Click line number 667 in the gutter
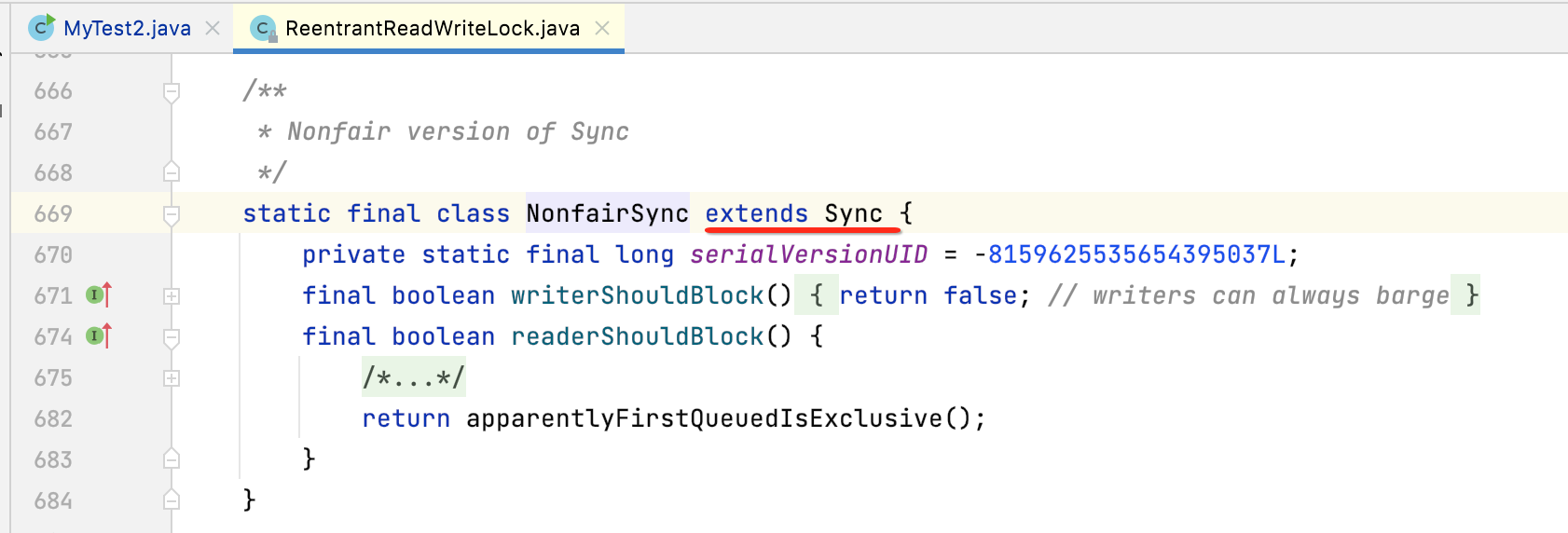Screen dimensions: 1568x533 (53, 131)
